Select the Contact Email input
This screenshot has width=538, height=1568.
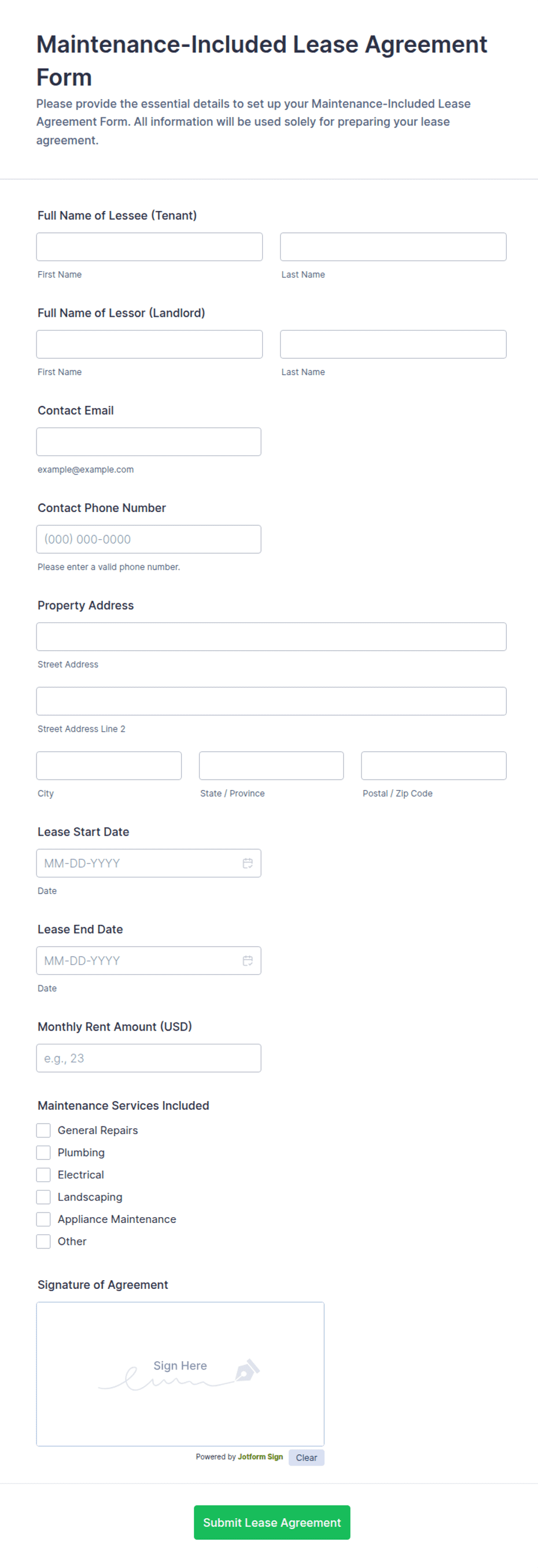click(x=149, y=442)
